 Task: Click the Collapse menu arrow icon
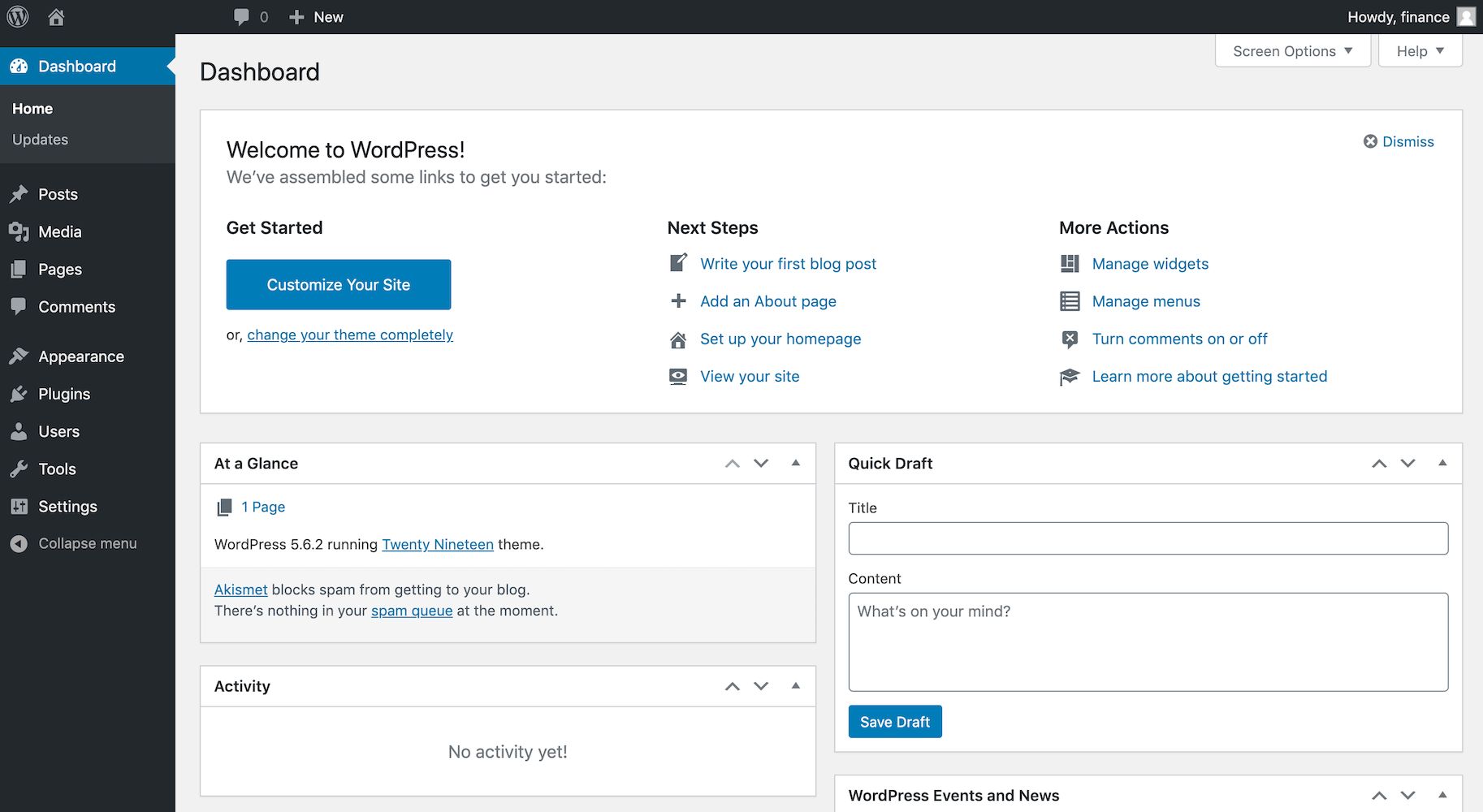(19, 543)
